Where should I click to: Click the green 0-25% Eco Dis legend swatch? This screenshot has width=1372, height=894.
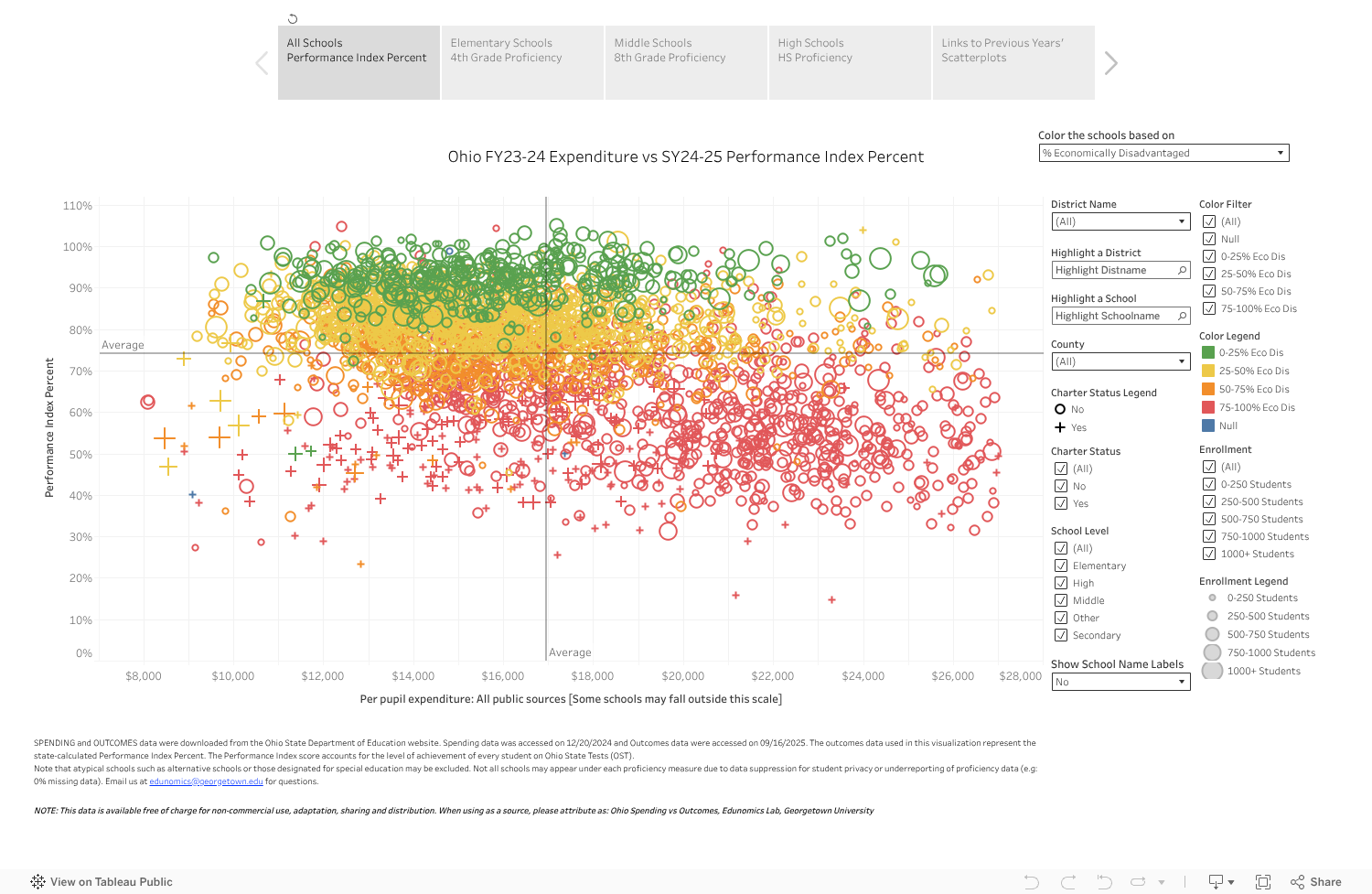[1208, 352]
